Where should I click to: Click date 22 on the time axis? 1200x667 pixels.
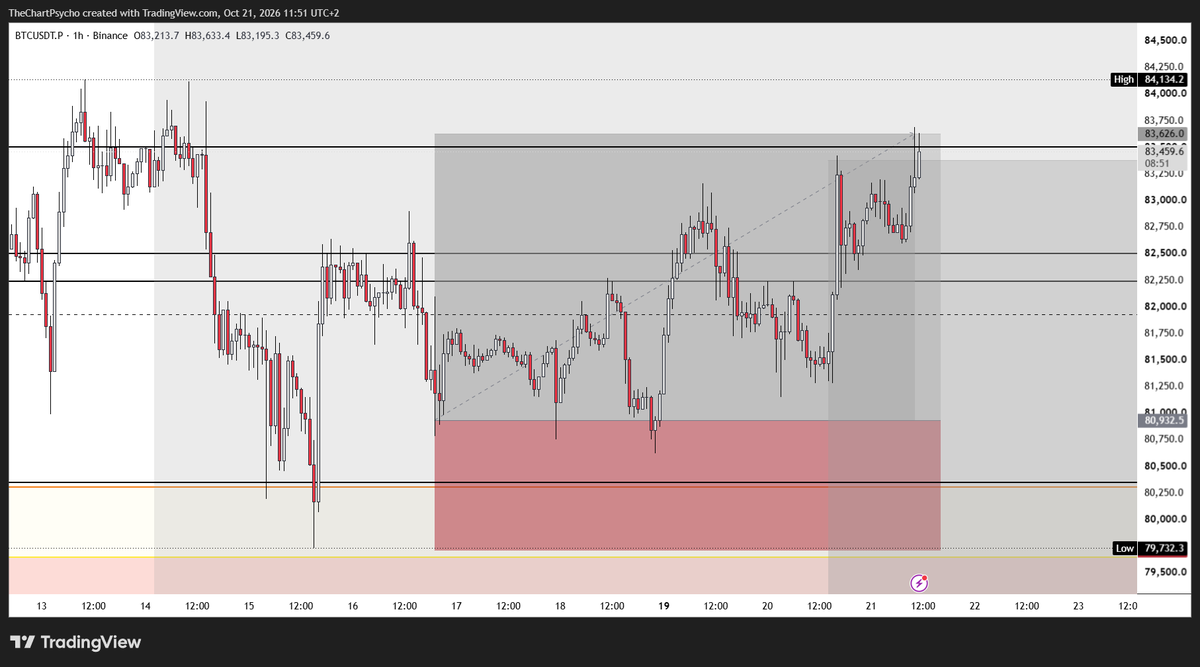(975, 606)
